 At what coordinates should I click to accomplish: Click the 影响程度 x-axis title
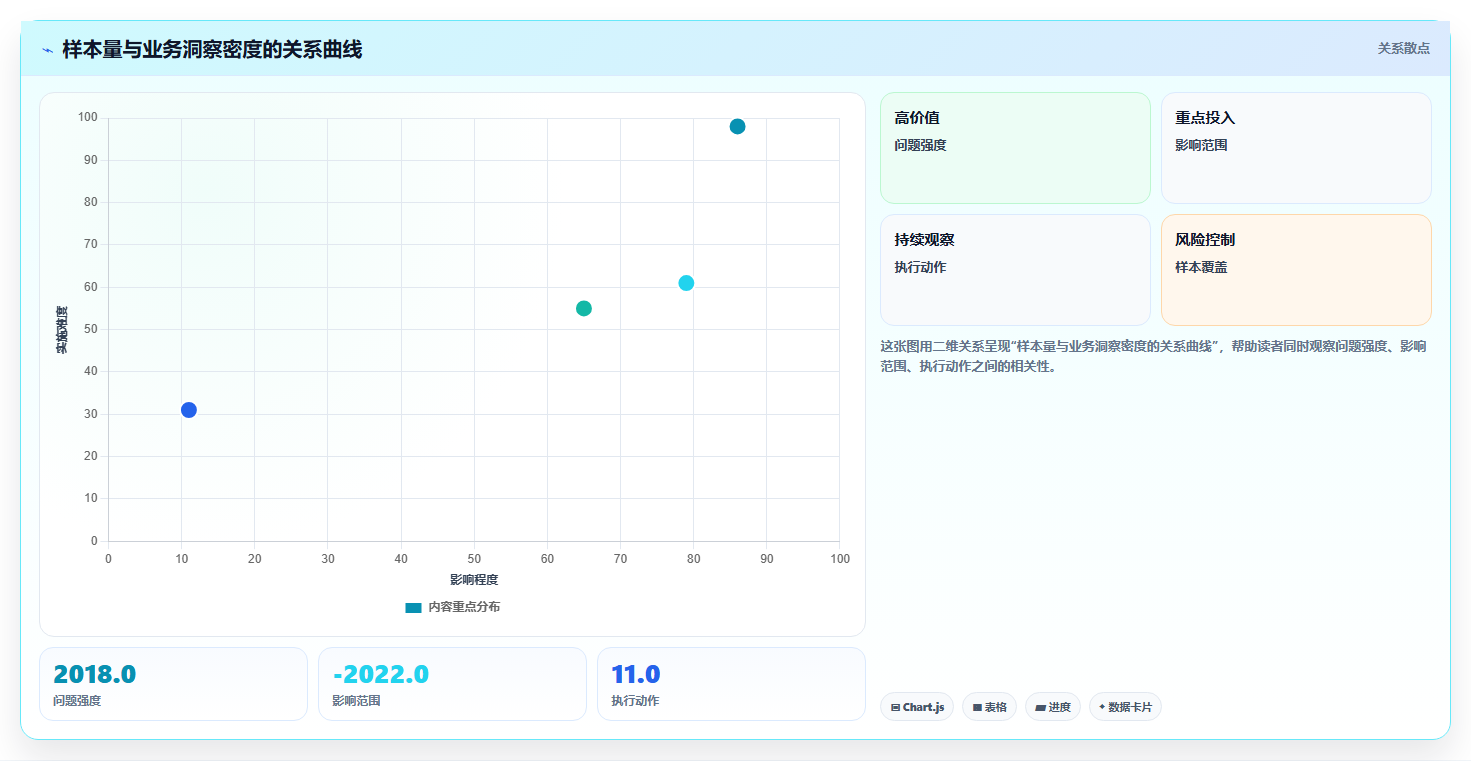pos(474,580)
